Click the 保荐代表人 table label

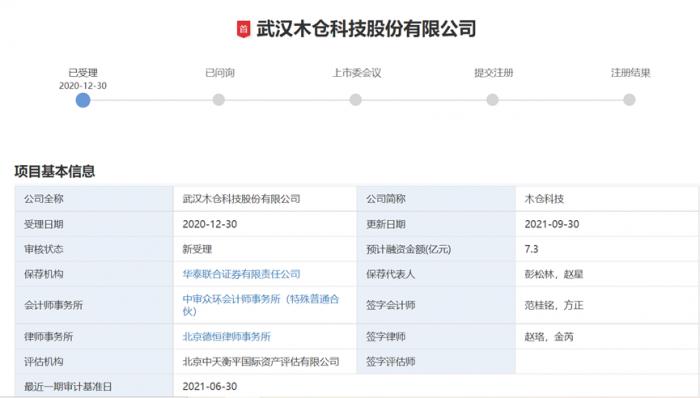point(391,274)
